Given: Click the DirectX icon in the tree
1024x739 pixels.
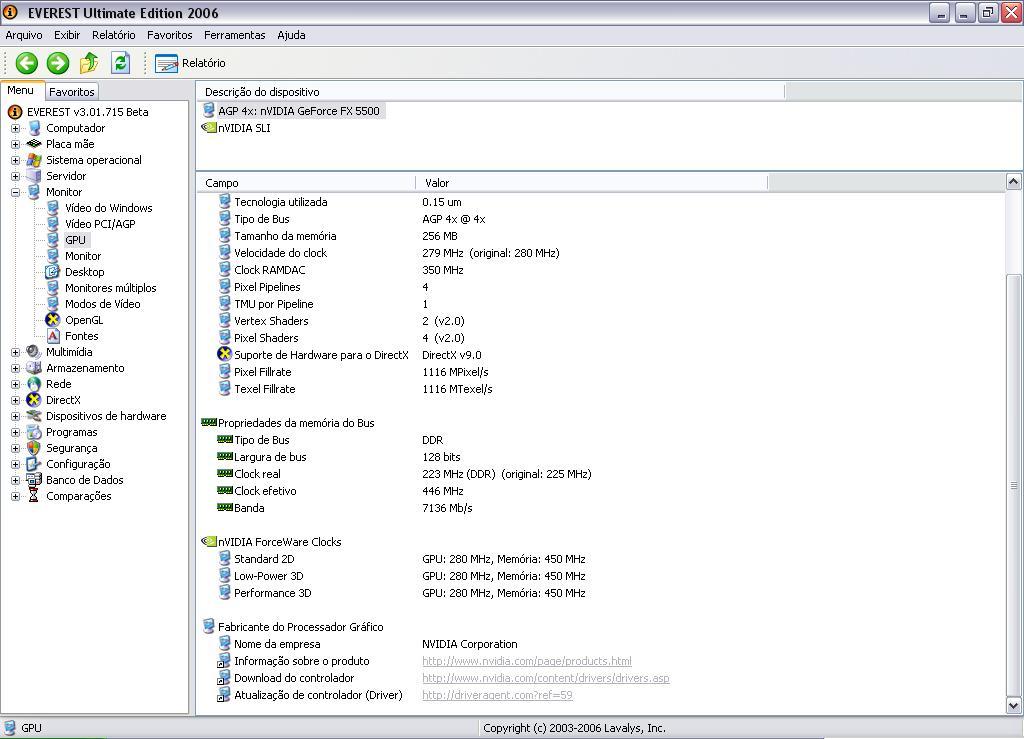Looking at the screenshot, I should click(x=34, y=400).
